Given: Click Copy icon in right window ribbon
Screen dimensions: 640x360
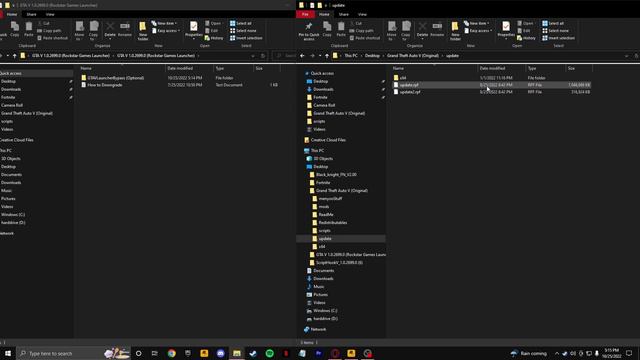Looking at the screenshot, I should click(327, 29).
